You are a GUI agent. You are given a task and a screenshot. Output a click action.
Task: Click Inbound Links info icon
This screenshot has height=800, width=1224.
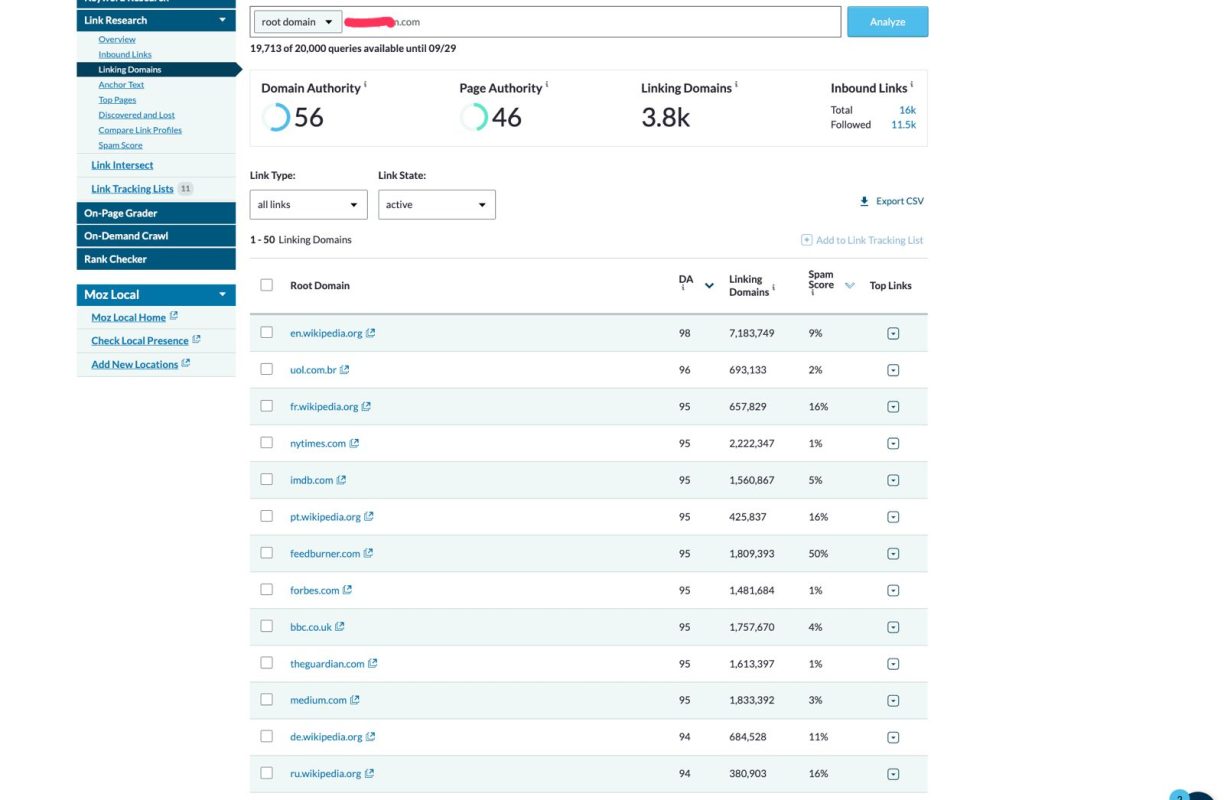click(912, 85)
